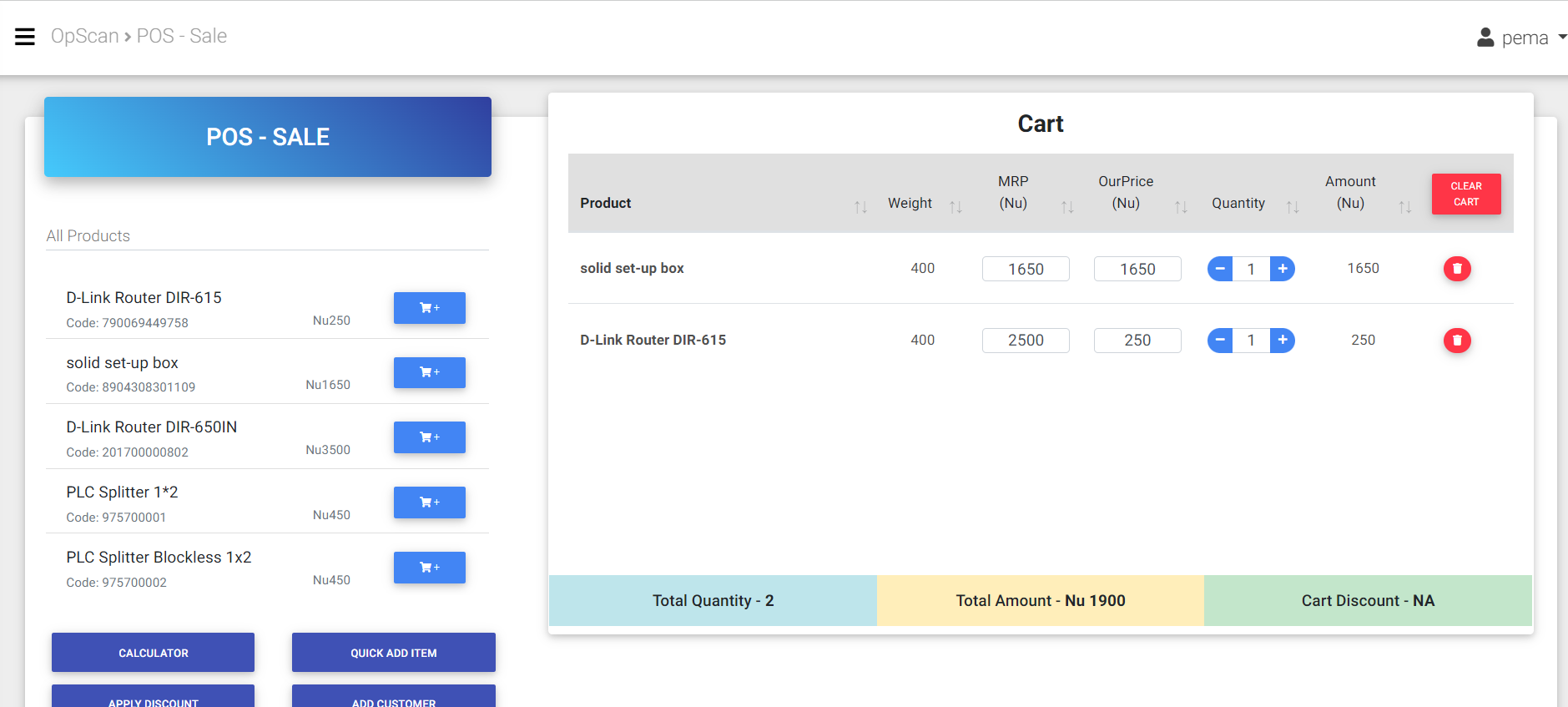This screenshot has width=1568, height=707.
Task: Add PLC Splitter 1*2 to cart
Action: coord(429,502)
